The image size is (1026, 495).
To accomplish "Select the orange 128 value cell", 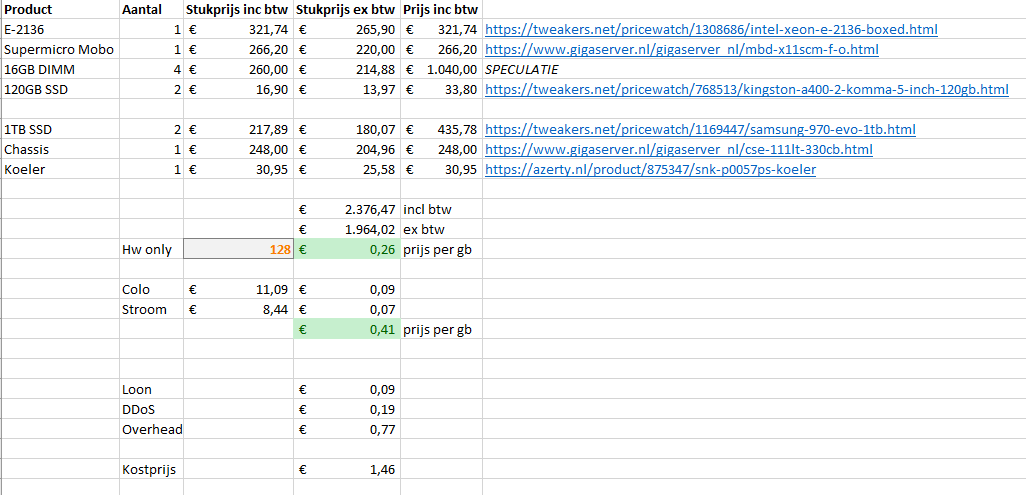I will (x=238, y=250).
